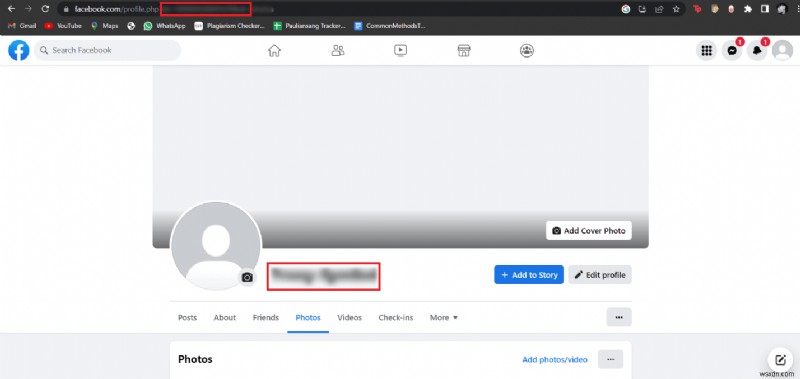This screenshot has width=800, height=379.
Task: Click Add Cover Photo button
Action: 589,231
